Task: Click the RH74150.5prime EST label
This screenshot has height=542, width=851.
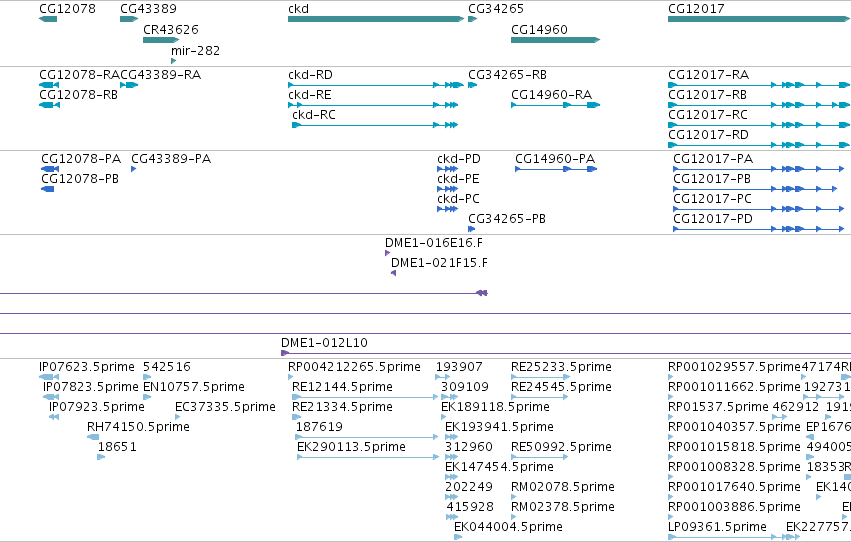Action: click(x=138, y=427)
